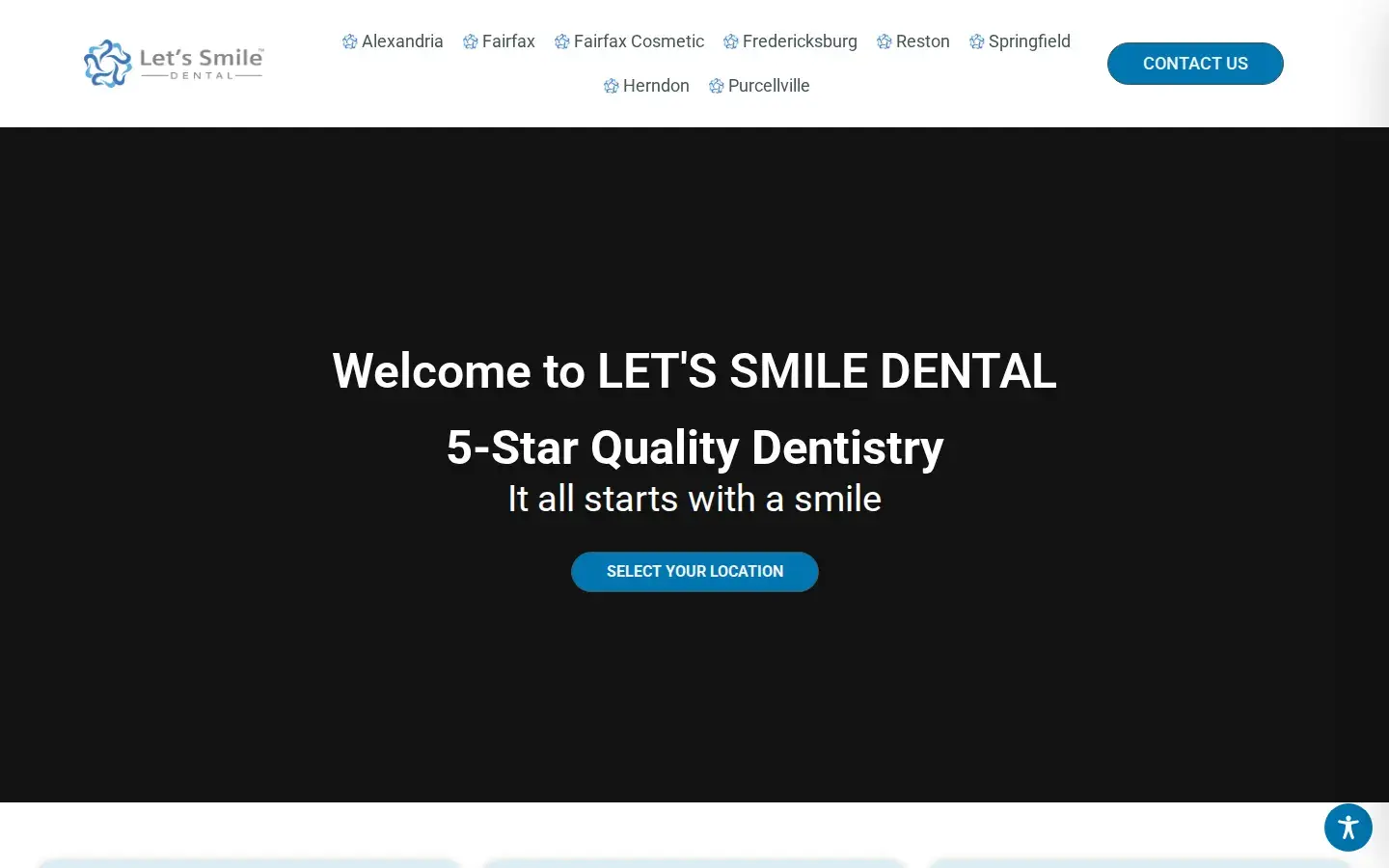Image resolution: width=1389 pixels, height=868 pixels.
Task: Go to the Springfield location
Action: [x=1029, y=41]
